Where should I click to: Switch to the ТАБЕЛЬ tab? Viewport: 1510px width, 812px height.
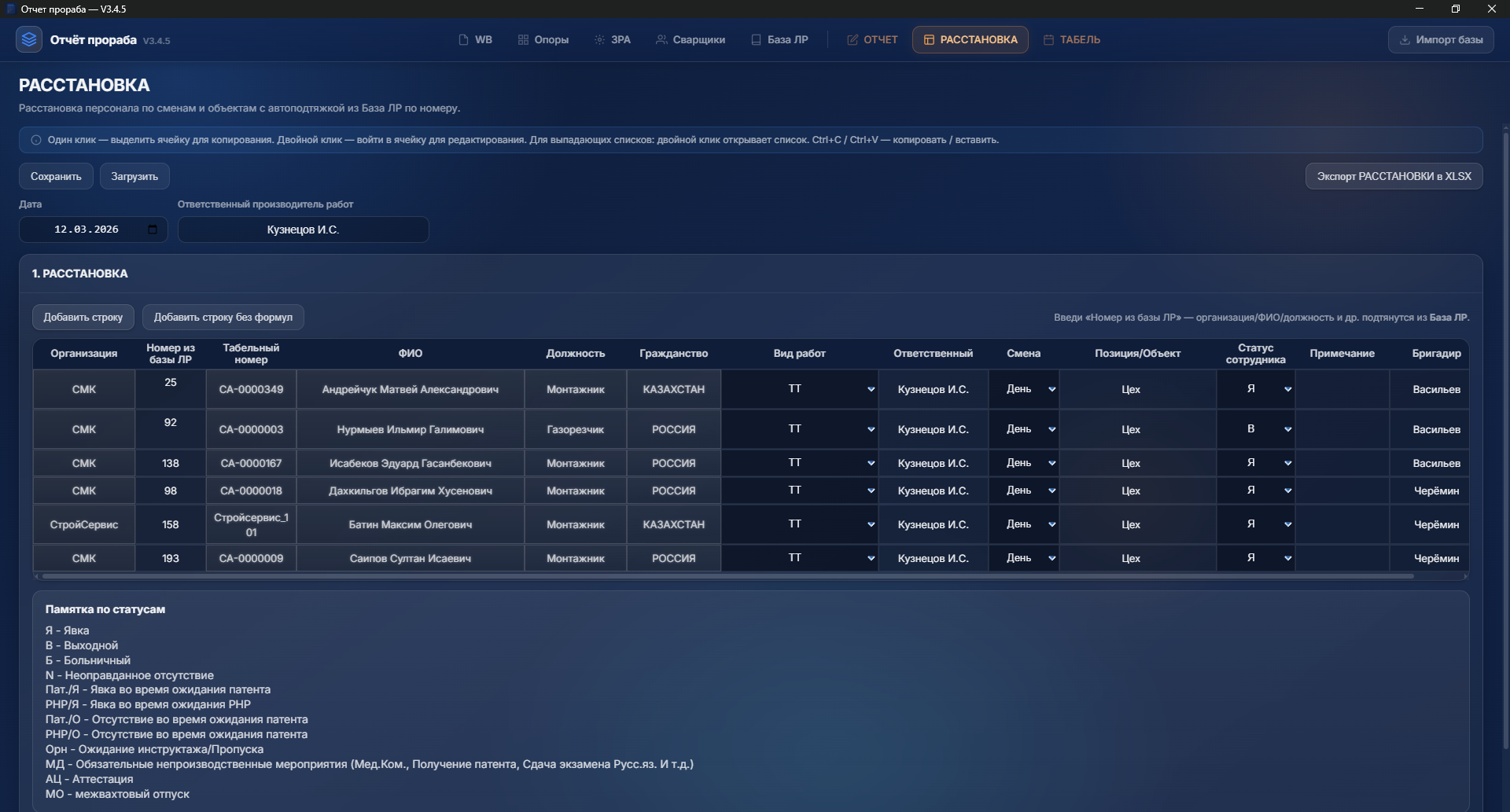click(x=1071, y=39)
